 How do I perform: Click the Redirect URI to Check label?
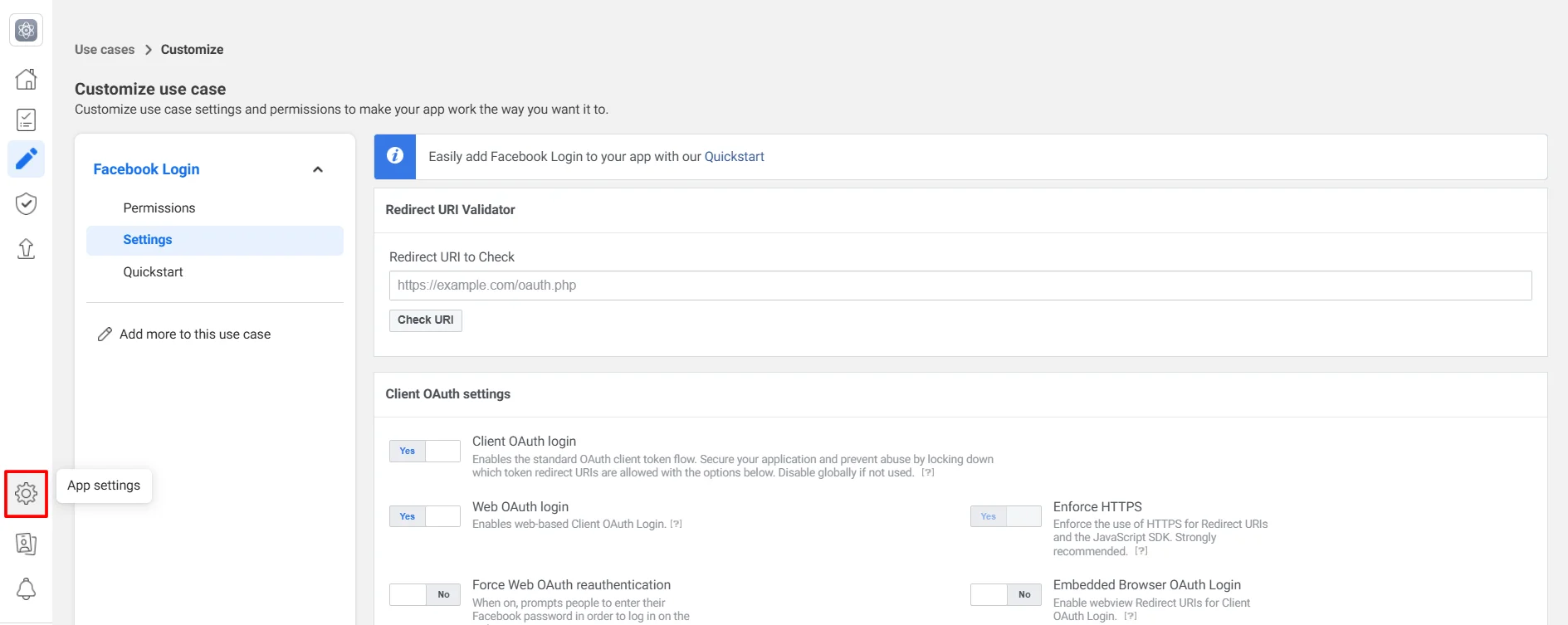pos(452,257)
